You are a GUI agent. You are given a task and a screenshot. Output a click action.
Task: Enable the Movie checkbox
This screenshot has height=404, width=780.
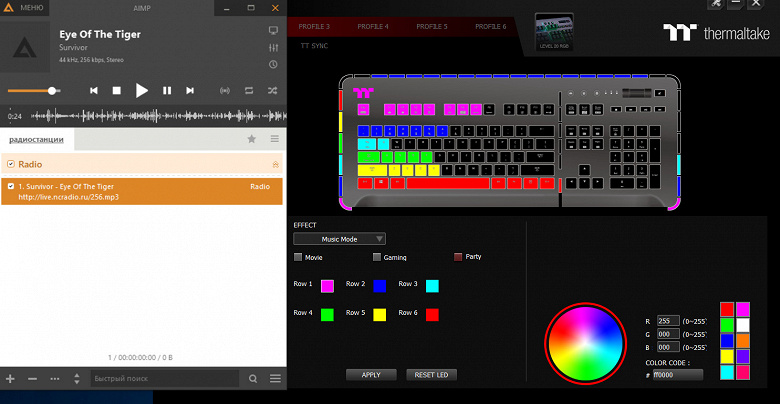298,257
